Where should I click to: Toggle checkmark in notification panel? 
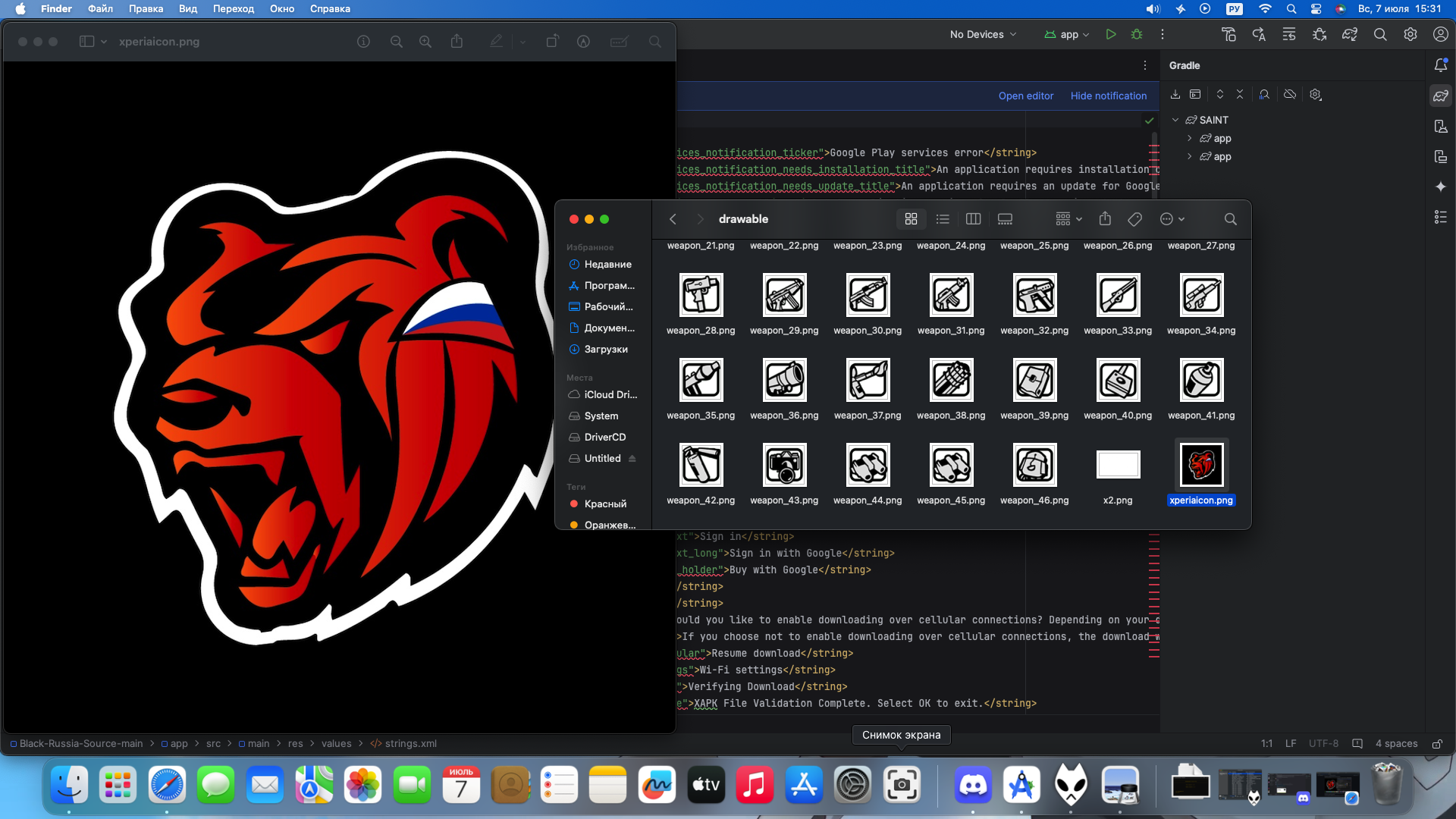[x=1149, y=121]
